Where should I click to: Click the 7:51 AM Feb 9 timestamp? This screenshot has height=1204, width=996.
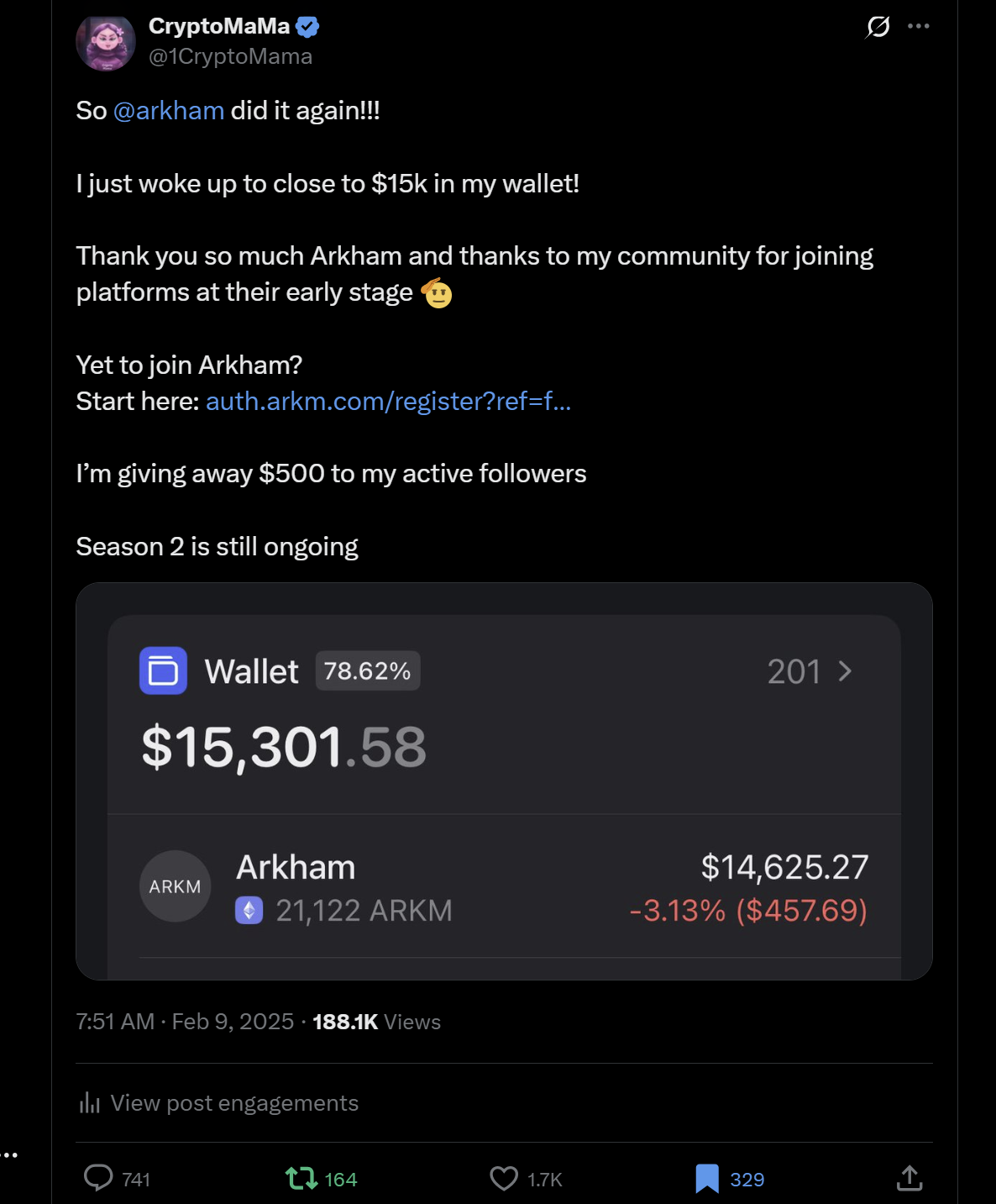tap(185, 1022)
